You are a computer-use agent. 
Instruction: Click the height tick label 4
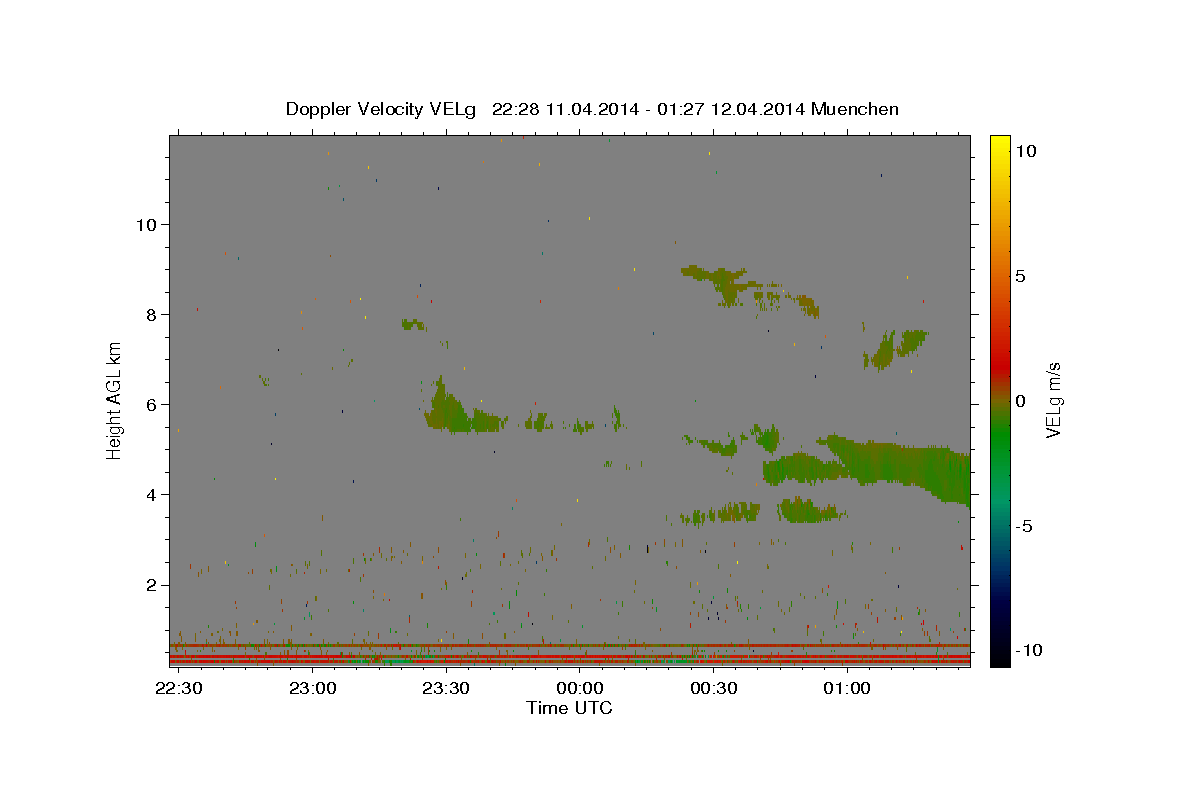pos(152,494)
